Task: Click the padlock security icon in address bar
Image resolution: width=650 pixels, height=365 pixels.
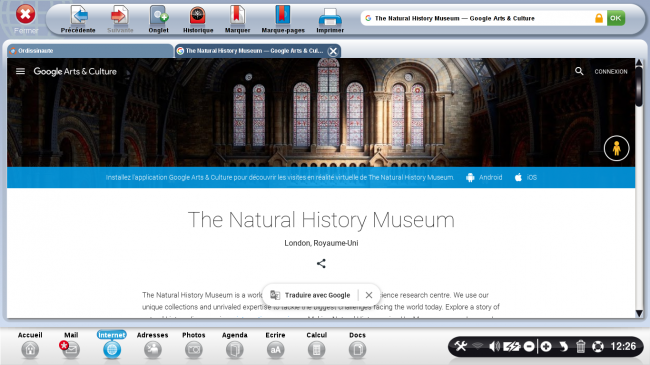Action: pos(599,18)
